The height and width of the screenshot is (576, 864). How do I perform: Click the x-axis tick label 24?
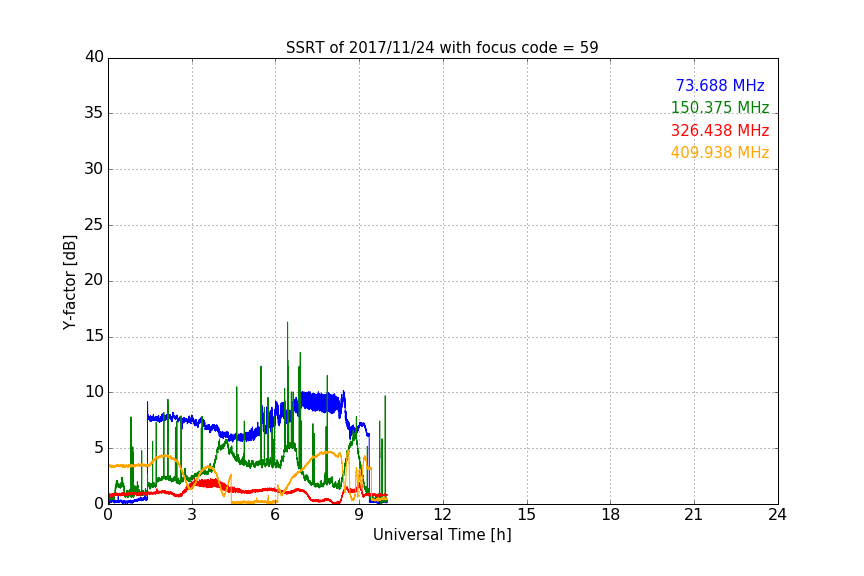777,515
